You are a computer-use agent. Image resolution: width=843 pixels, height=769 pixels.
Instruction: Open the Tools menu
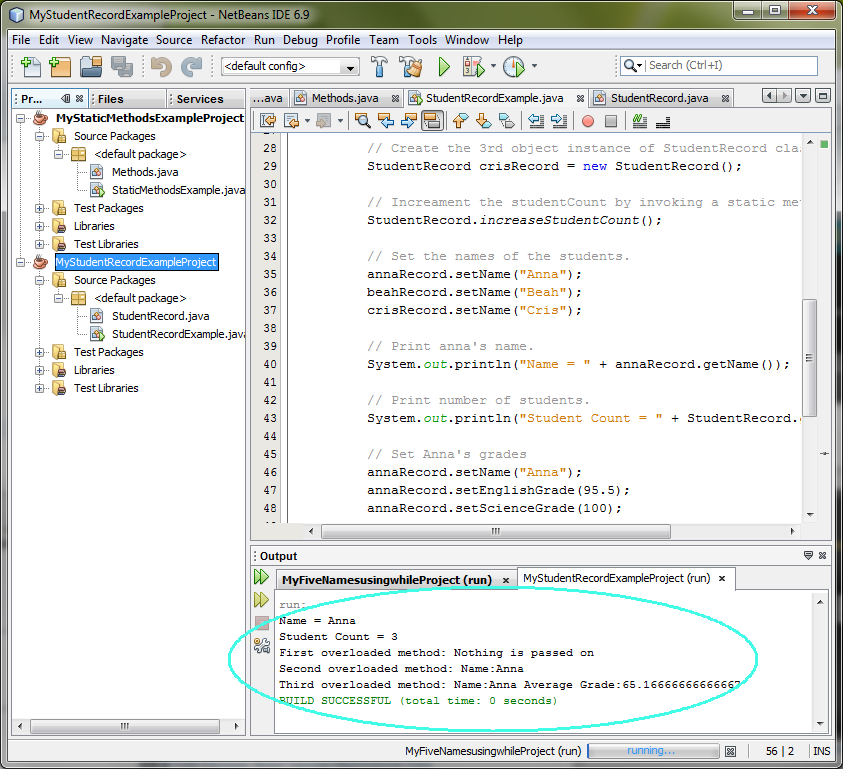tap(422, 40)
